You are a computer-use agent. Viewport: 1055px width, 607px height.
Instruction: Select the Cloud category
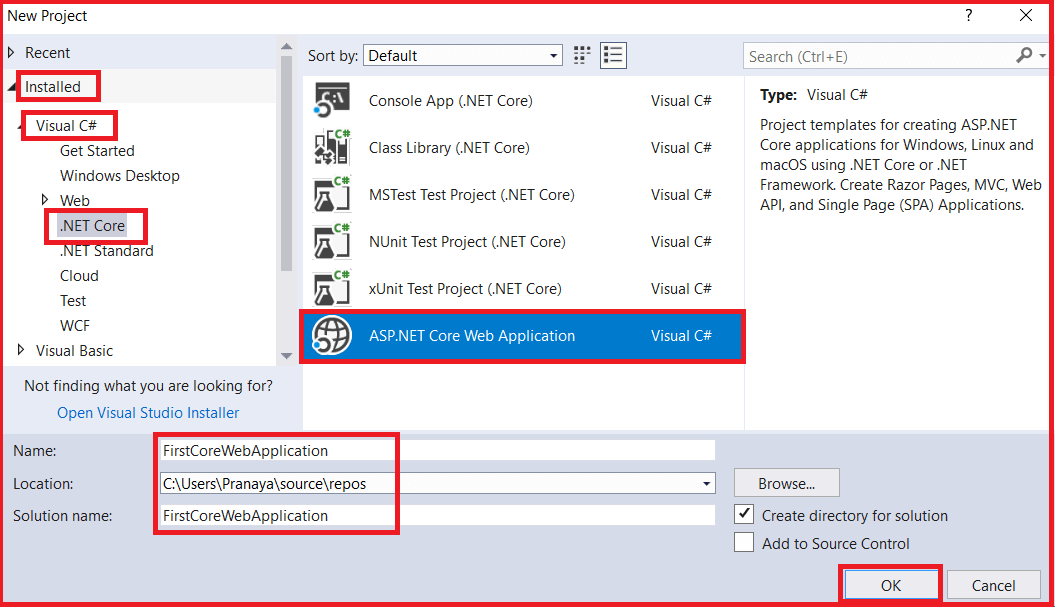pos(79,275)
